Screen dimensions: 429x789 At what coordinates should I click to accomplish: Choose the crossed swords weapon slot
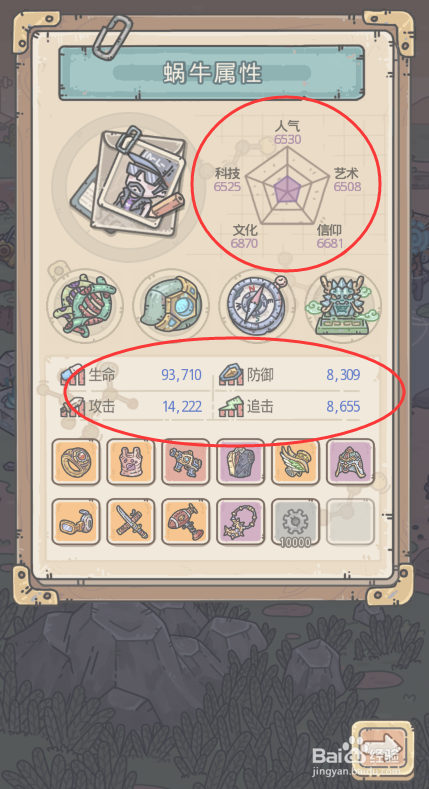coord(130,521)
